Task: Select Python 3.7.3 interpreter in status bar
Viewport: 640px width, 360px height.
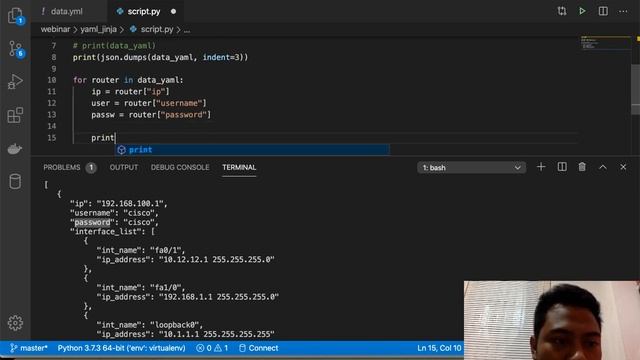Action: [121, 348]
